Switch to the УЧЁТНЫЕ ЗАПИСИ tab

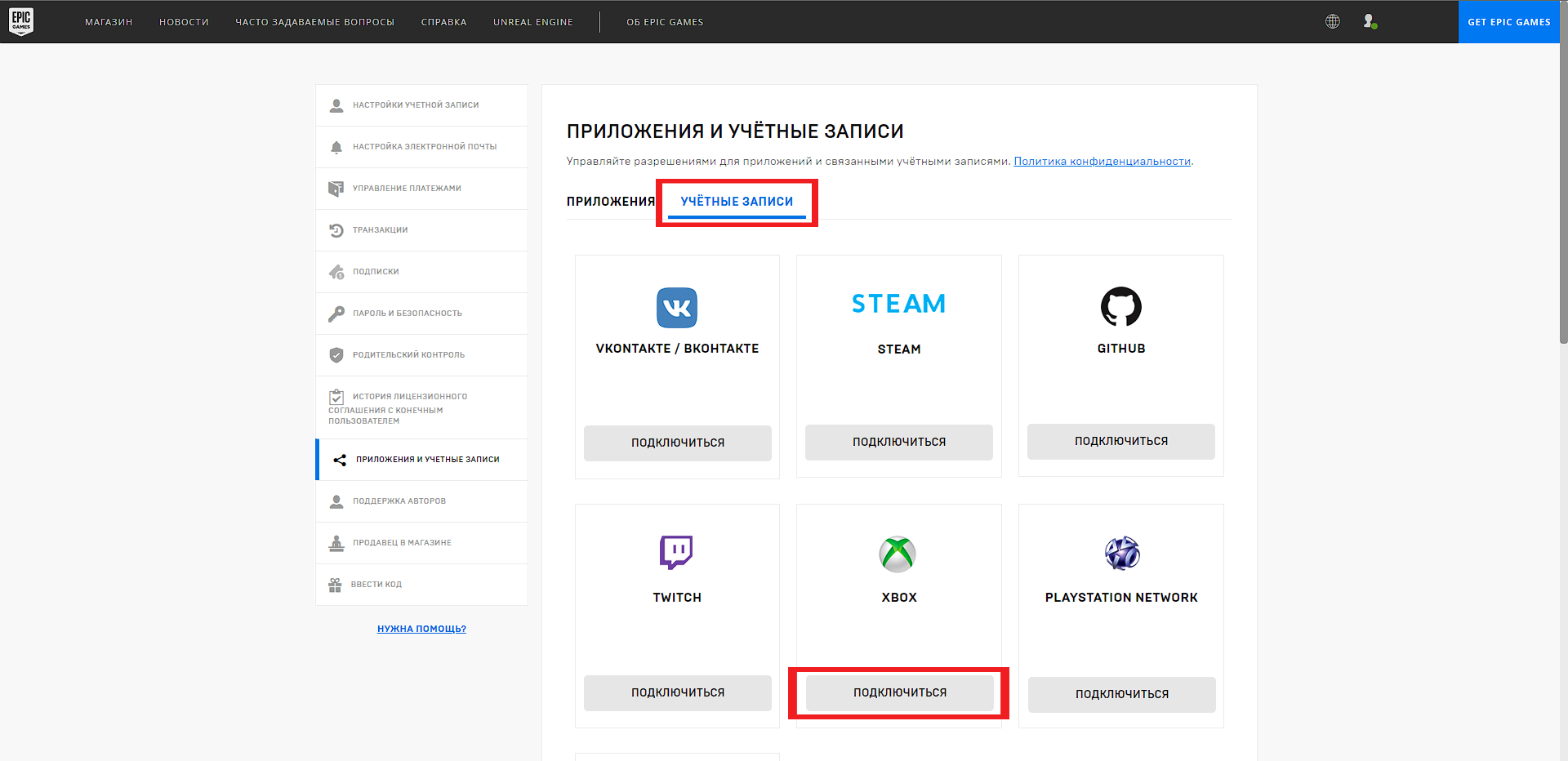pos(737,202)
